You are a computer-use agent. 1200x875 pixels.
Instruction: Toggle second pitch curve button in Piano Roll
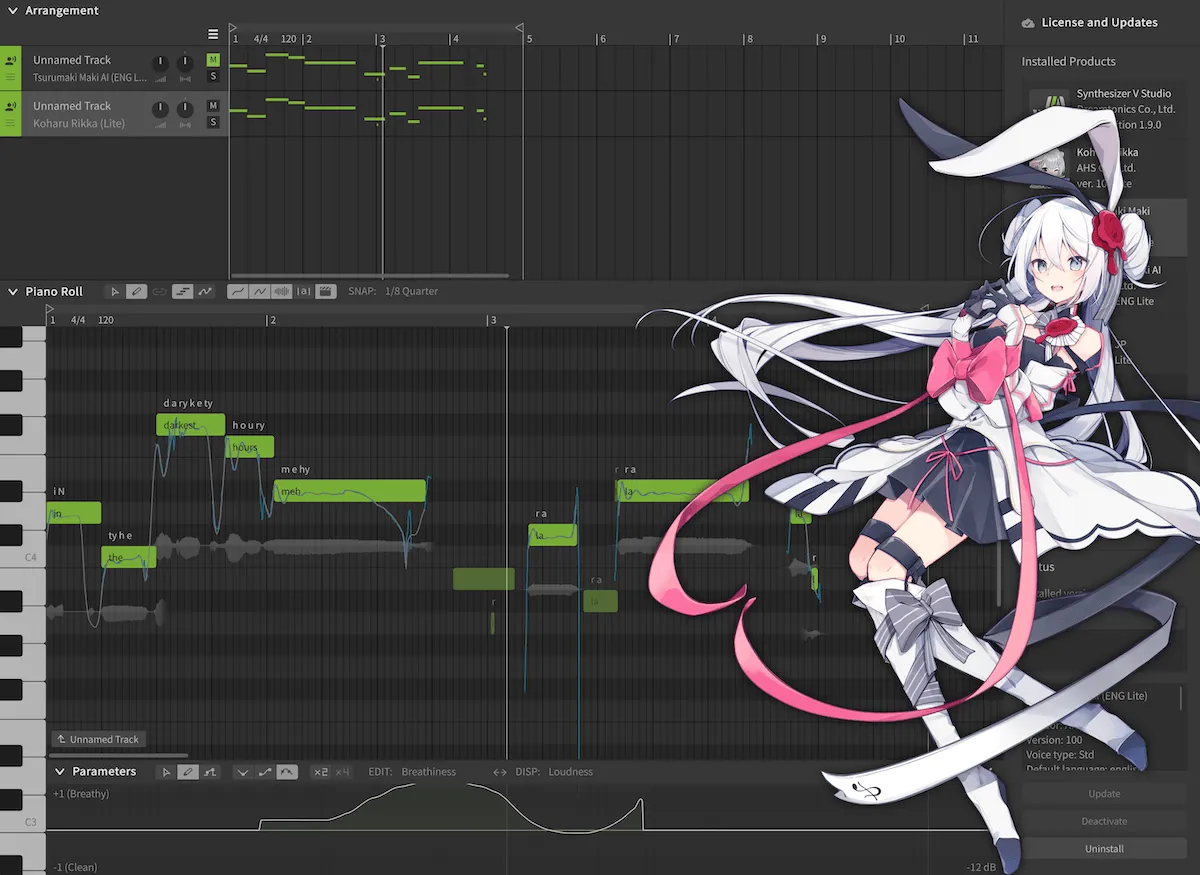(x=260, y=291)
